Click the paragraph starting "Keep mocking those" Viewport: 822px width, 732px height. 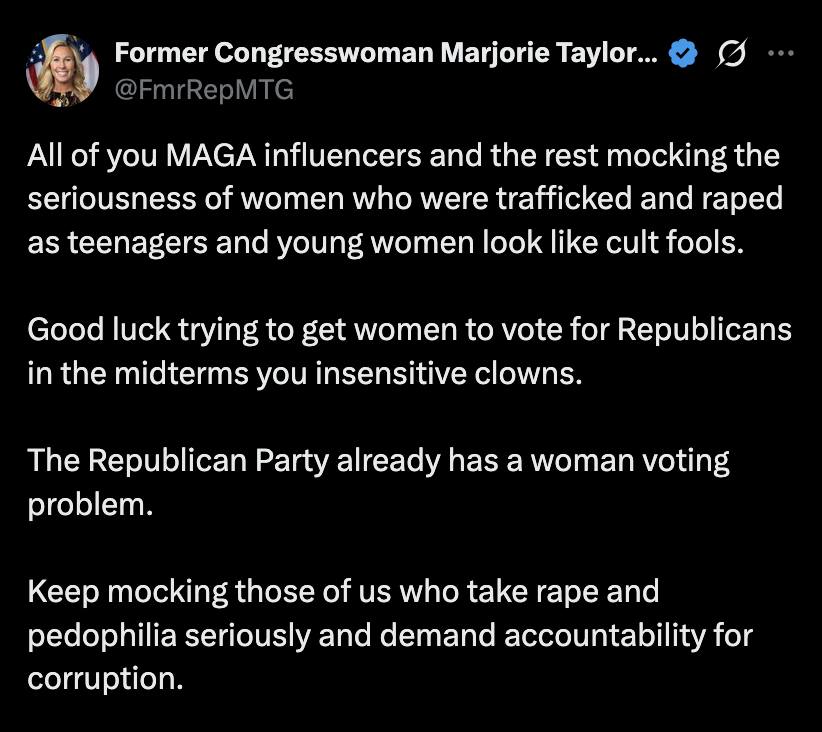(390, 634)
